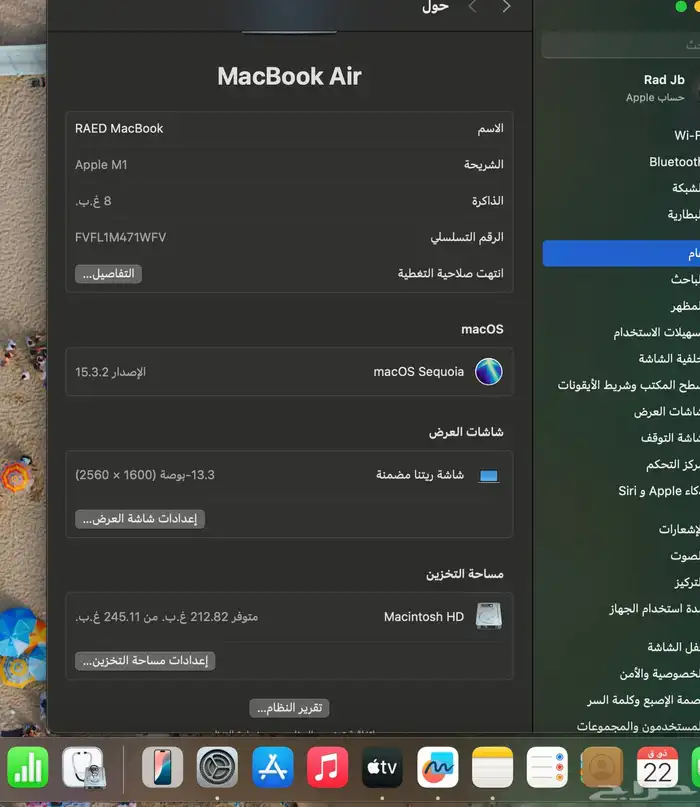Viewport: 700px width, 807px height.
Task: Launch the Music app from the Dock
Action: tap(327, 767)
